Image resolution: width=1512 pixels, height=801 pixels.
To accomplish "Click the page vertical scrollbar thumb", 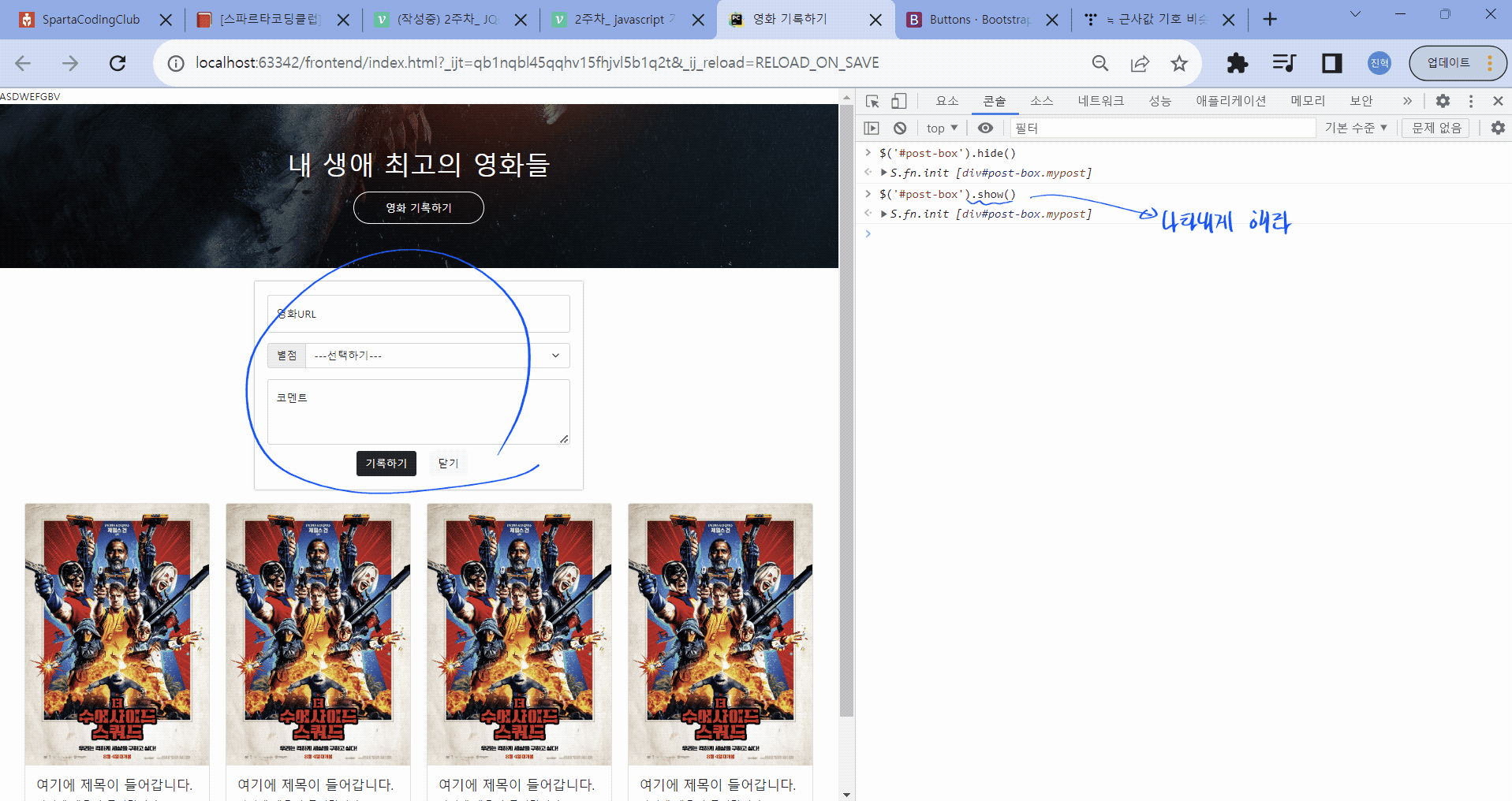I will click(846, 412).
